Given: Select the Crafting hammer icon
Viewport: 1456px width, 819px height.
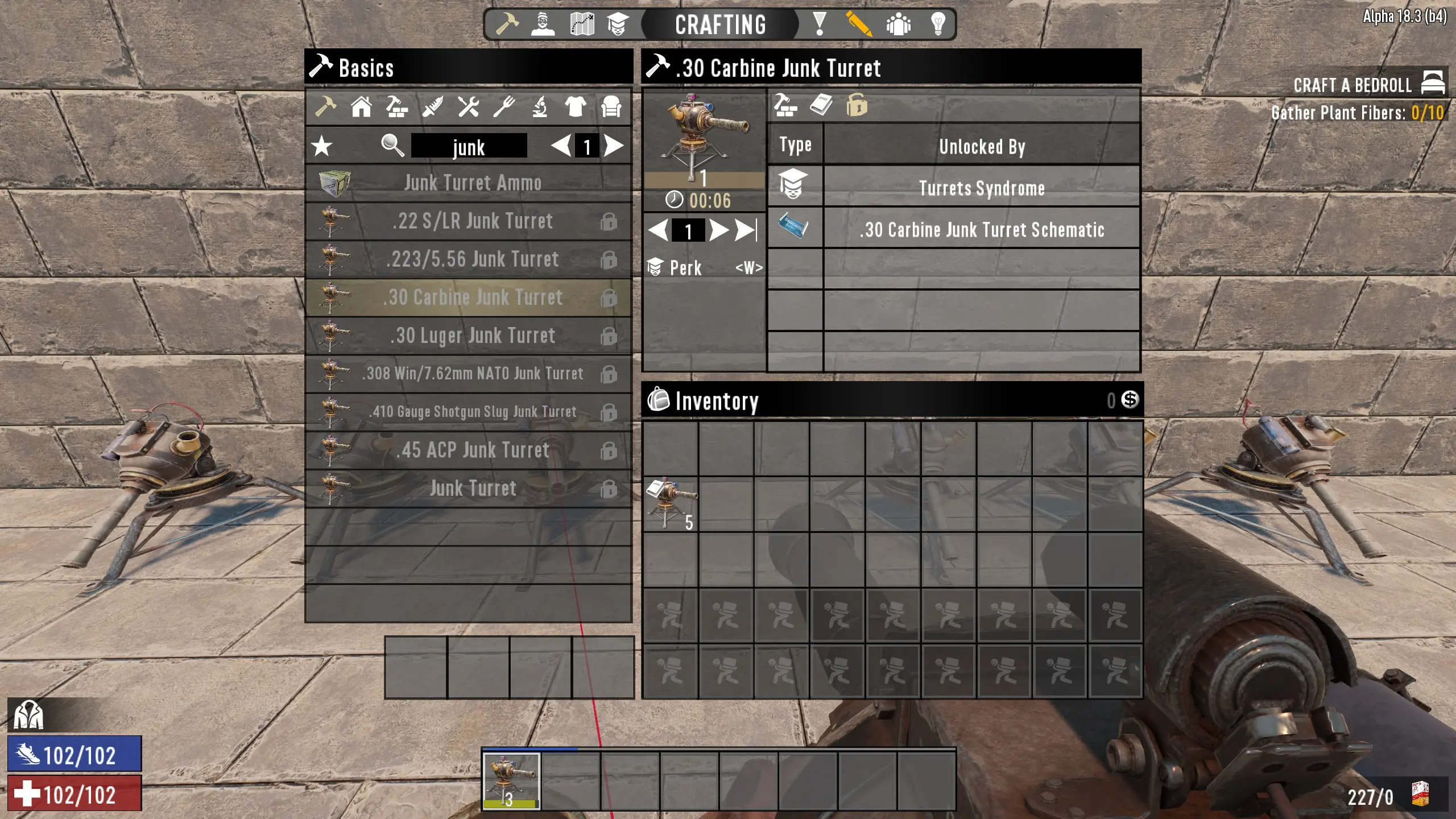Looking at the screenshot, I should (508, 24).
